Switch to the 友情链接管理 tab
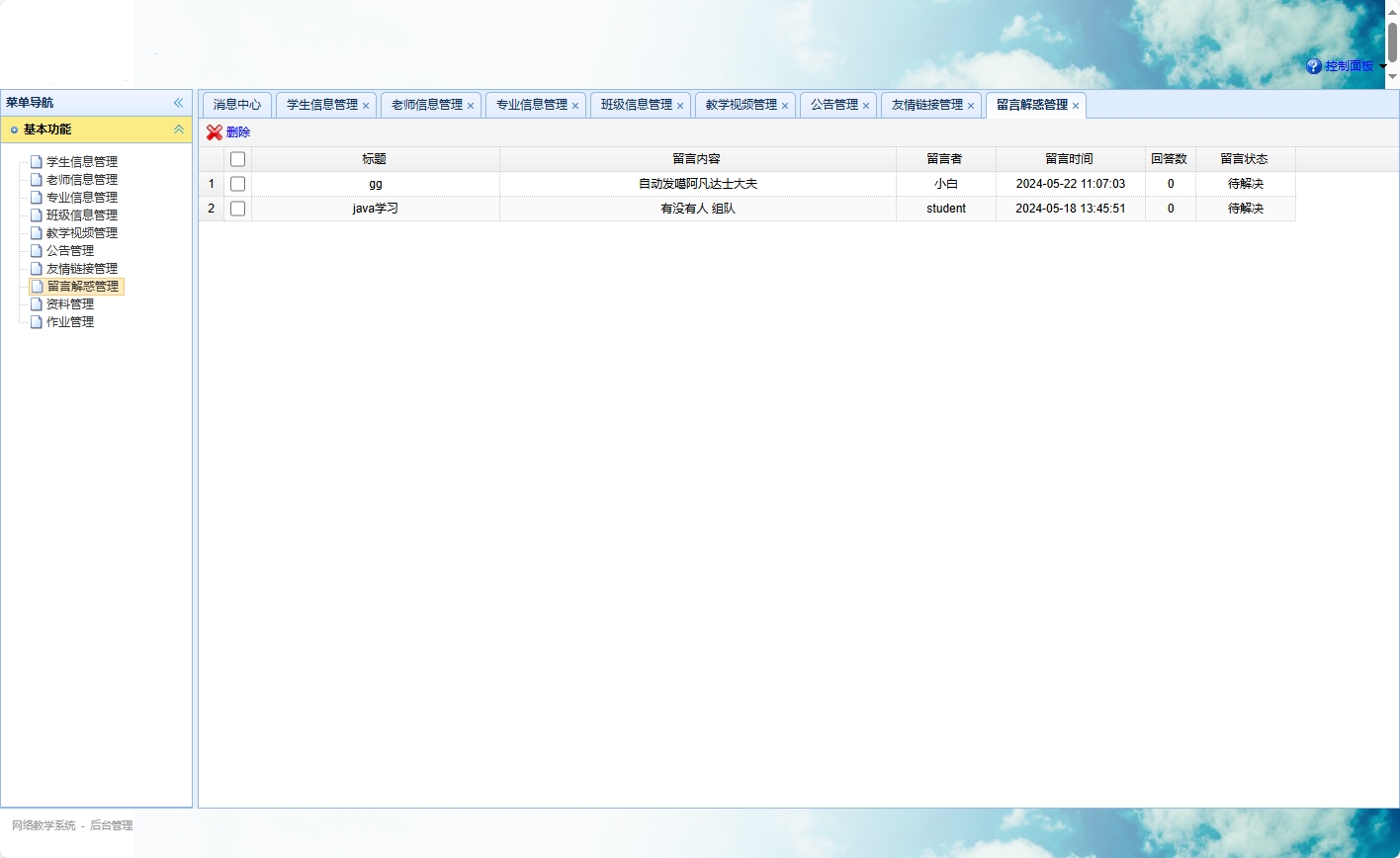Image resolution: width=1400 pixels, height=858 pixels. pos(924,104)
